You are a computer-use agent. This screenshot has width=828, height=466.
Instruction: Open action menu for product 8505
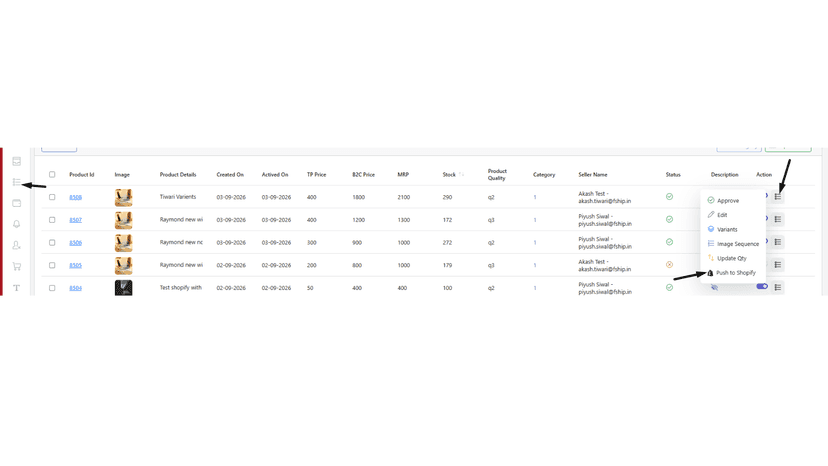click(x=778, y=265)
